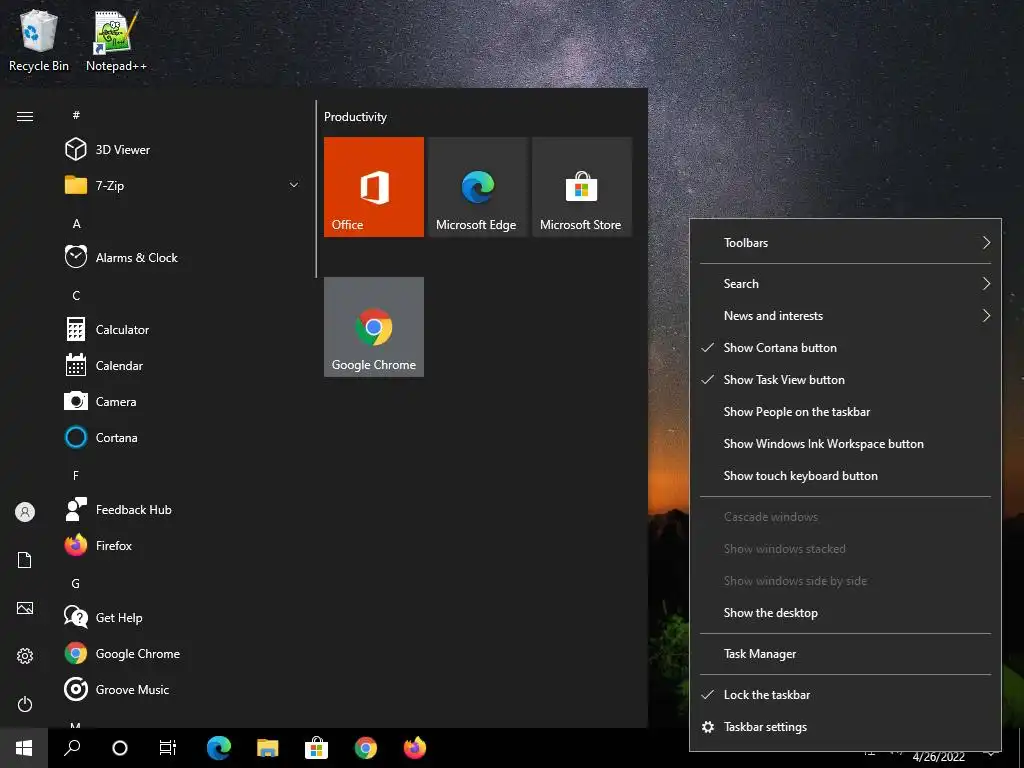Screen dimensions: 1024x768
Task: Open Google Chrome from taskbar
Action: tap(366, 748)
